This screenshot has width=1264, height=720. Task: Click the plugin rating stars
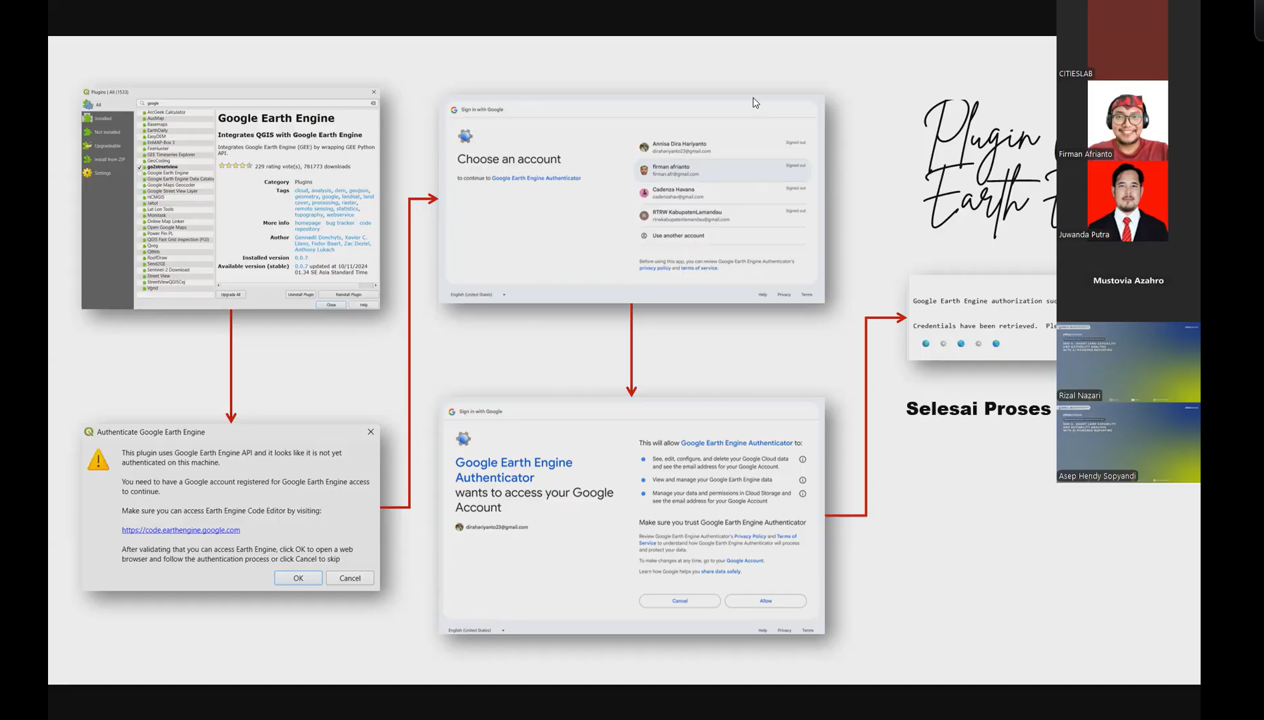235,166
